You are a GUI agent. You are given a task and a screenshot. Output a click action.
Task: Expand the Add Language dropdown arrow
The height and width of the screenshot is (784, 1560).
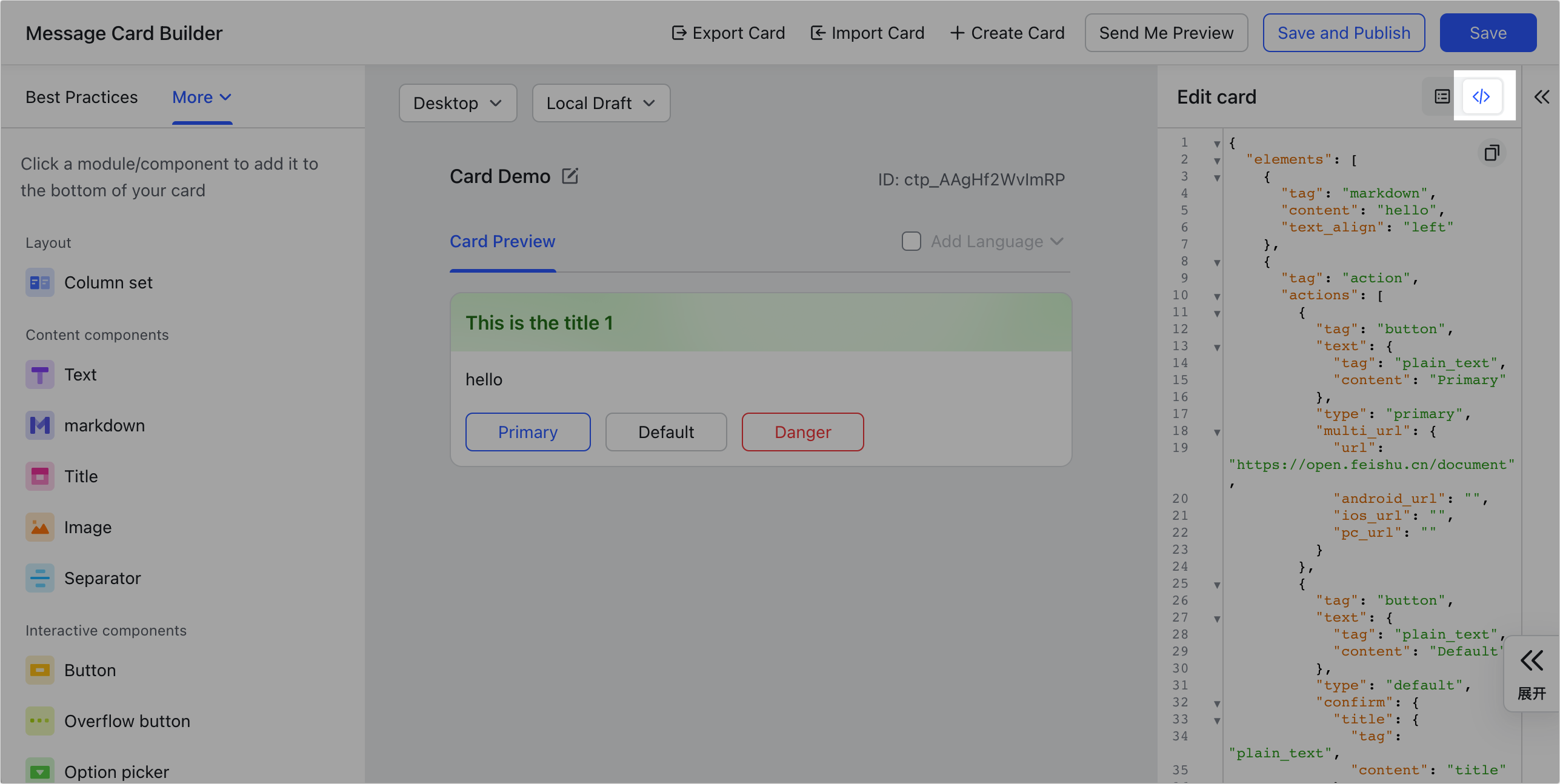pos(1057,241)
